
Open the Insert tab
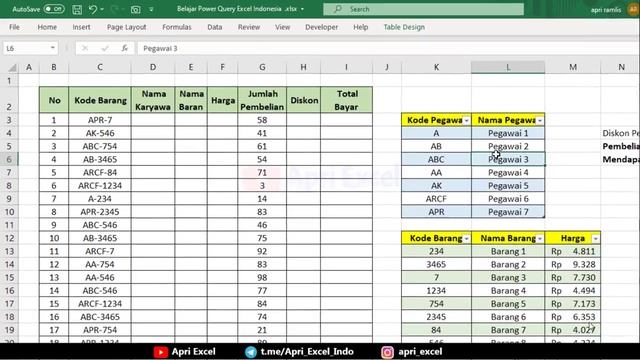pos(81,27)
